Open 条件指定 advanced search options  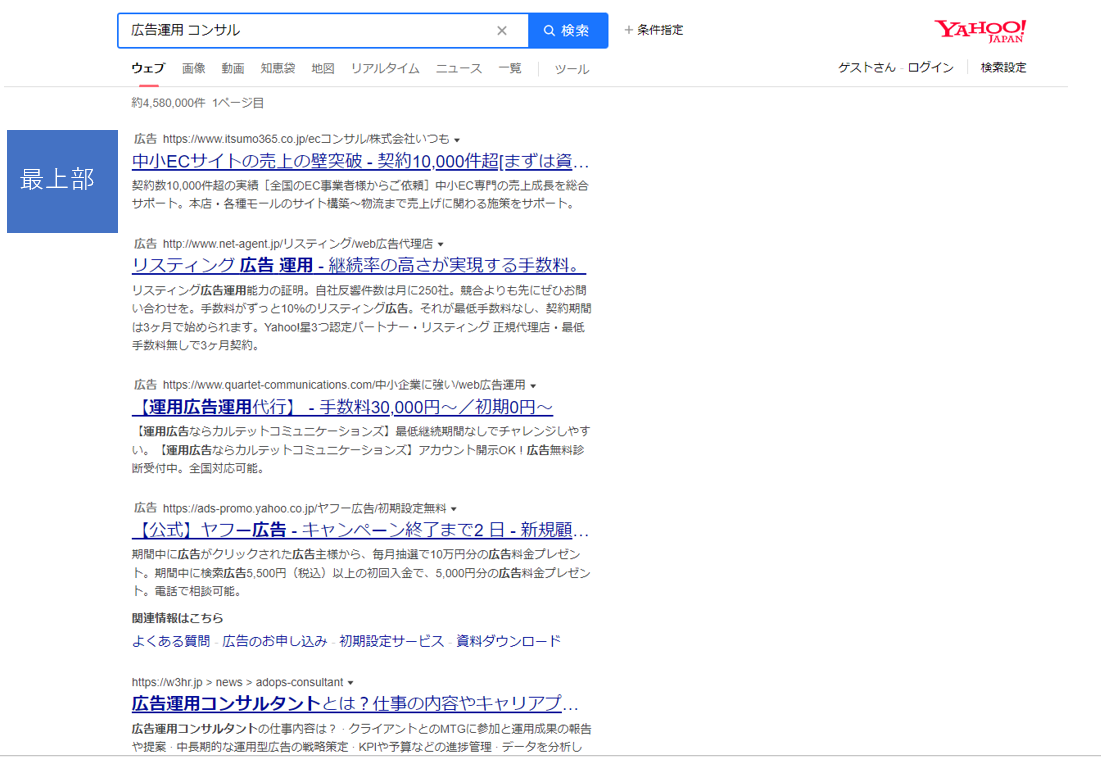pyautogui.click(x=654, y=30)
